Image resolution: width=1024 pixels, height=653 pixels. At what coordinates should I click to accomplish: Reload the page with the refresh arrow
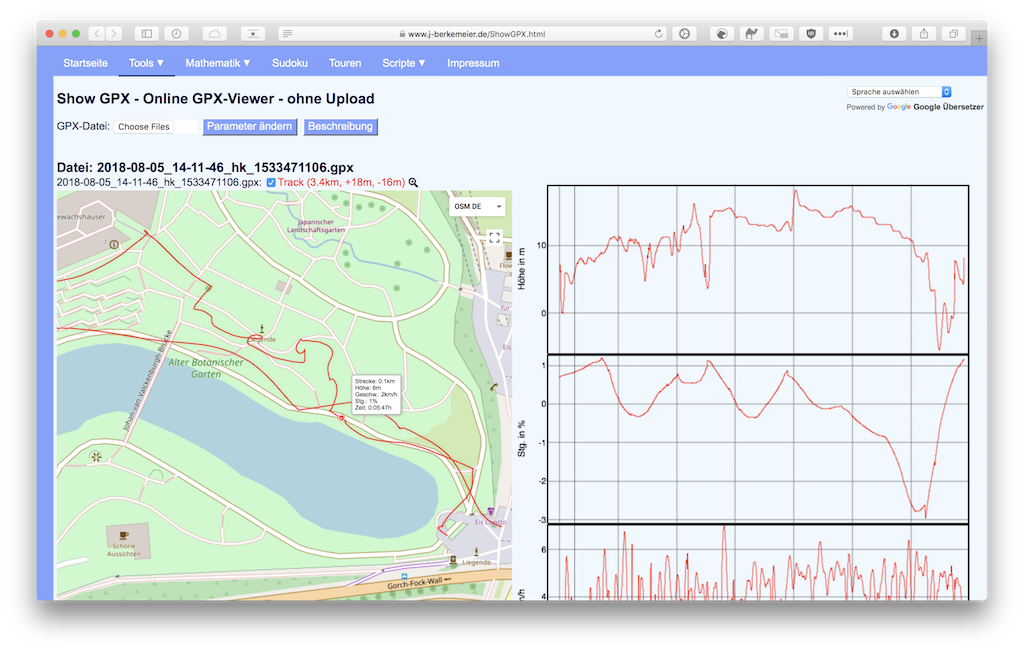point(658,34)
